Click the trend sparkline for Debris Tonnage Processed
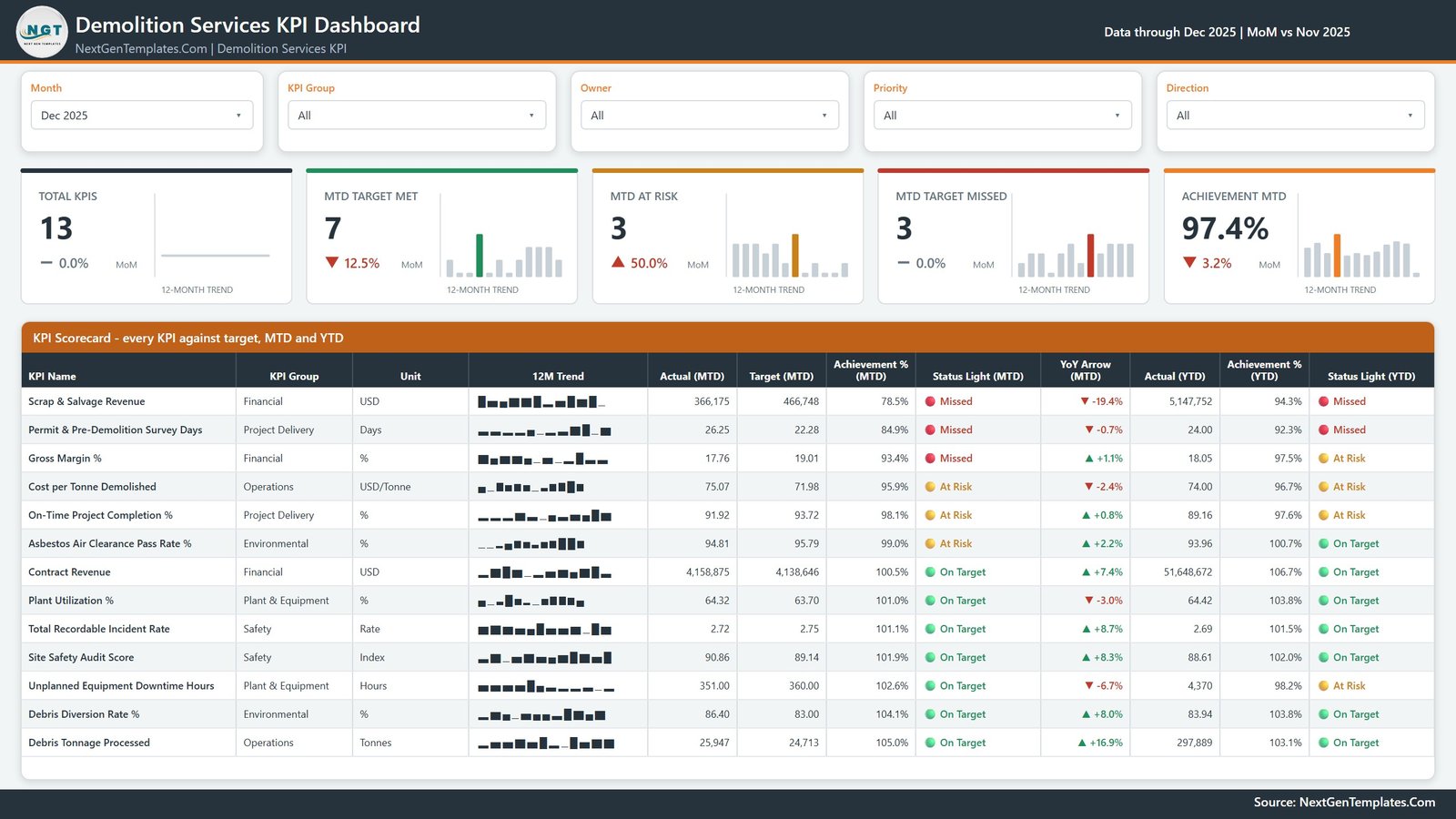The image size is (1456, 819). (x=546, y=743)
